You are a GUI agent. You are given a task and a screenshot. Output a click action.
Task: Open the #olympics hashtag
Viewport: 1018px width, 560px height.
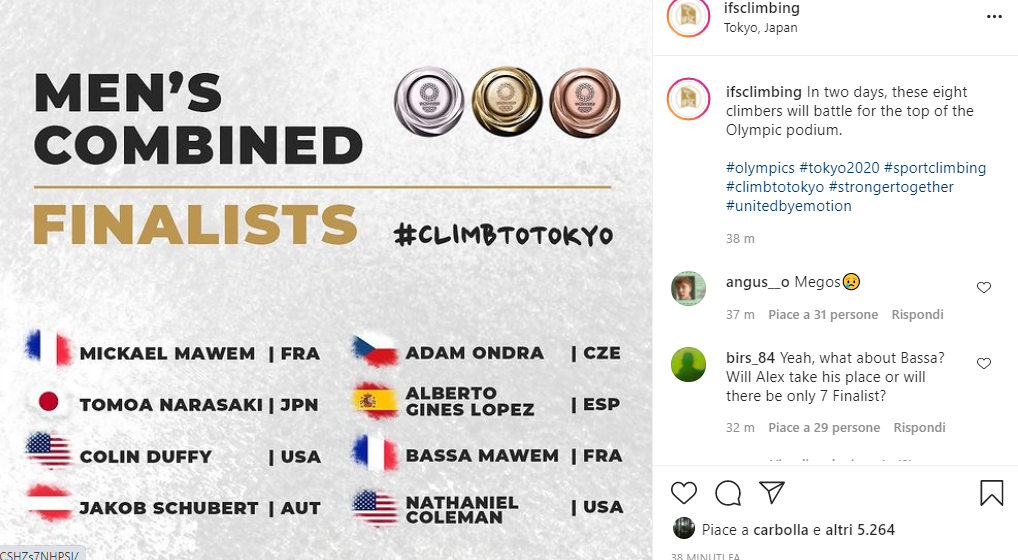point(760,168)
